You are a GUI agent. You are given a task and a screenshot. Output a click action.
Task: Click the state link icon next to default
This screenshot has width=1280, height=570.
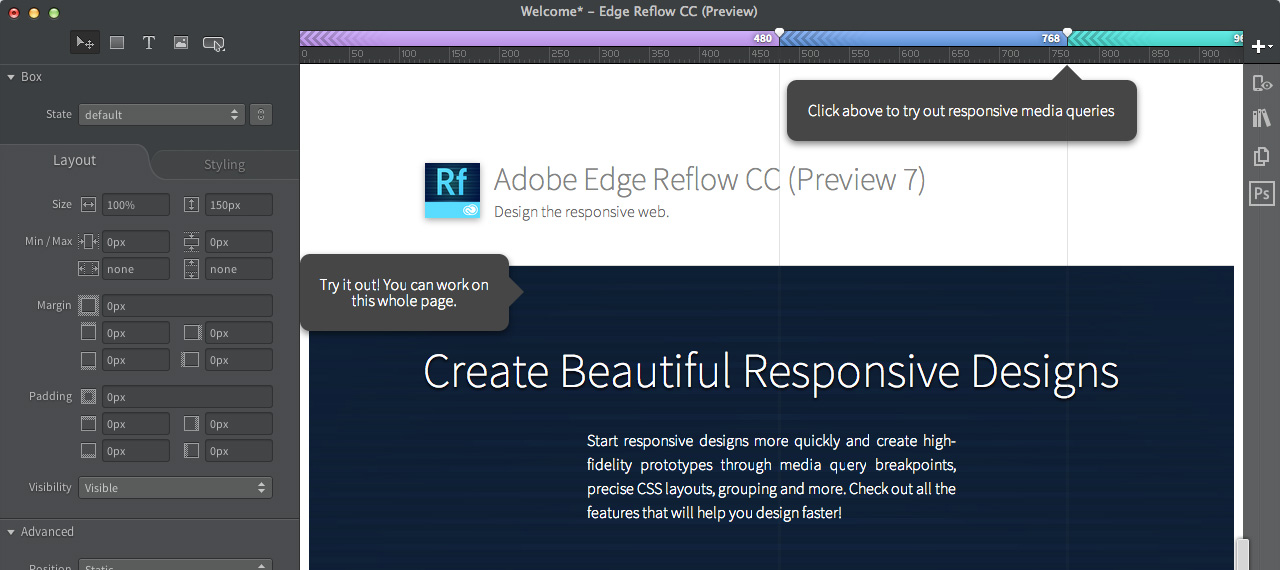(x=260, y=115)
